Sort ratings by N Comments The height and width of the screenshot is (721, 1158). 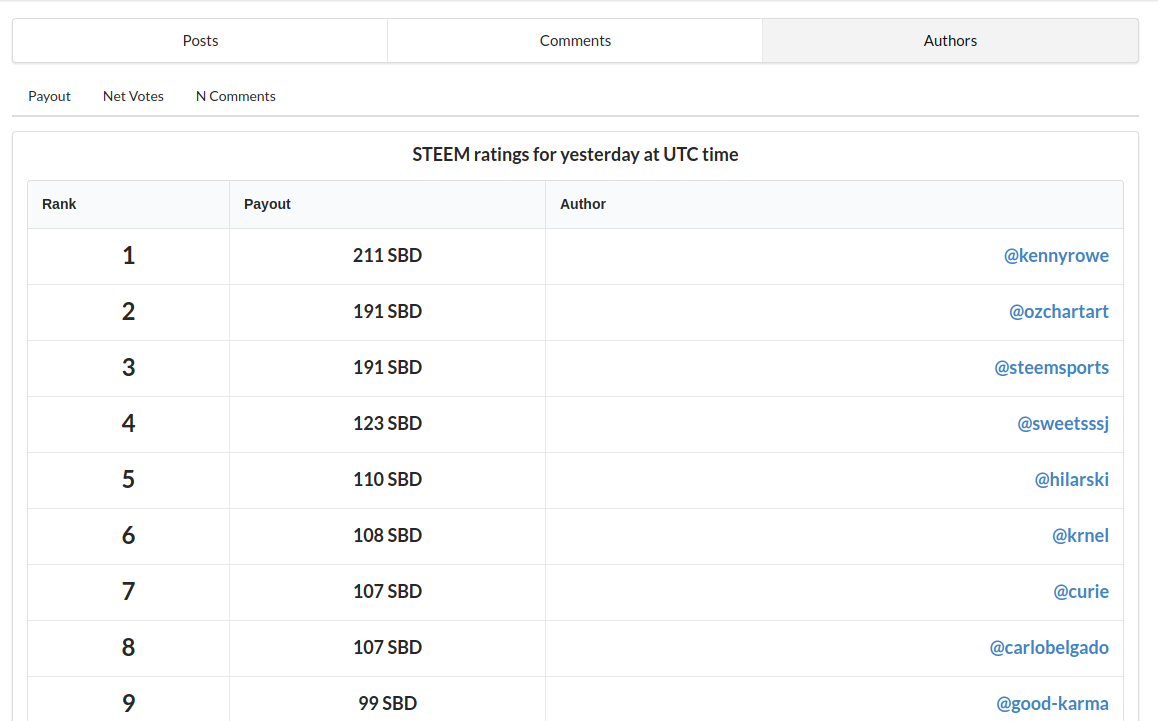click(x=236, y=96)
